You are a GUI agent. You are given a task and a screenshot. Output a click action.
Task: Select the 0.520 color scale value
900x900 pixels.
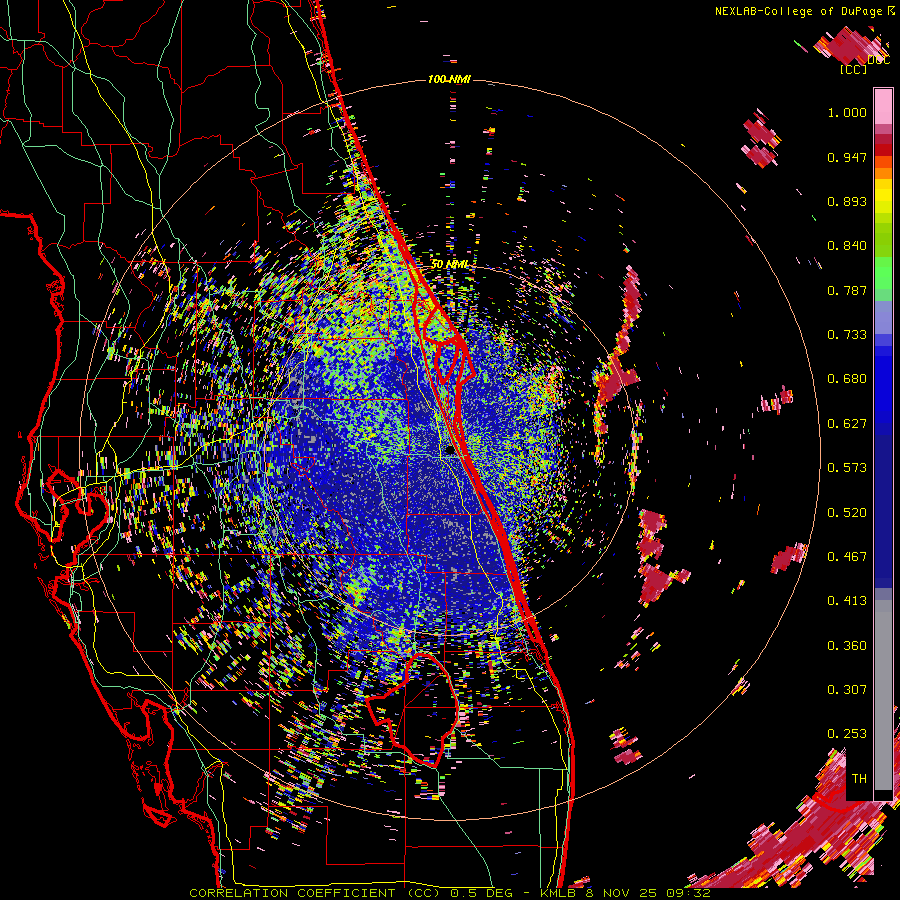point(847,513)
